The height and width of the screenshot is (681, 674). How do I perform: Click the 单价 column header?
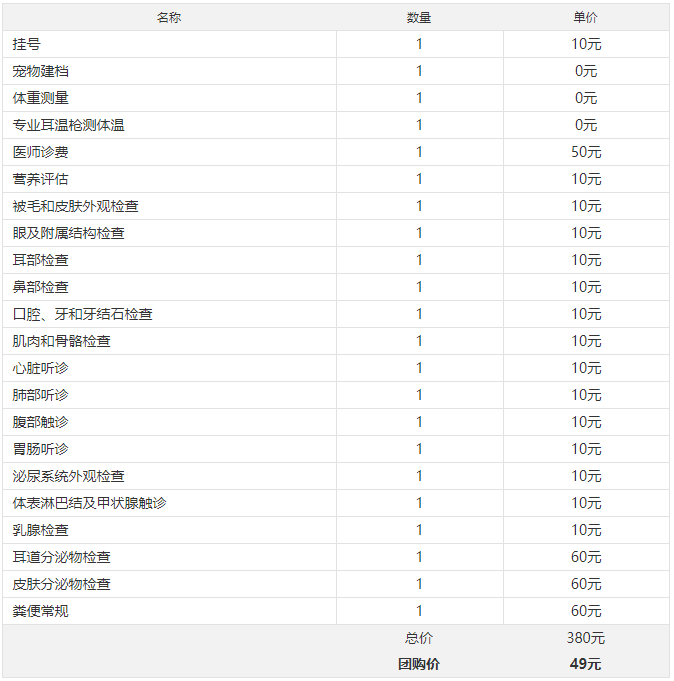pyautogui.click(x=585, y=17)
